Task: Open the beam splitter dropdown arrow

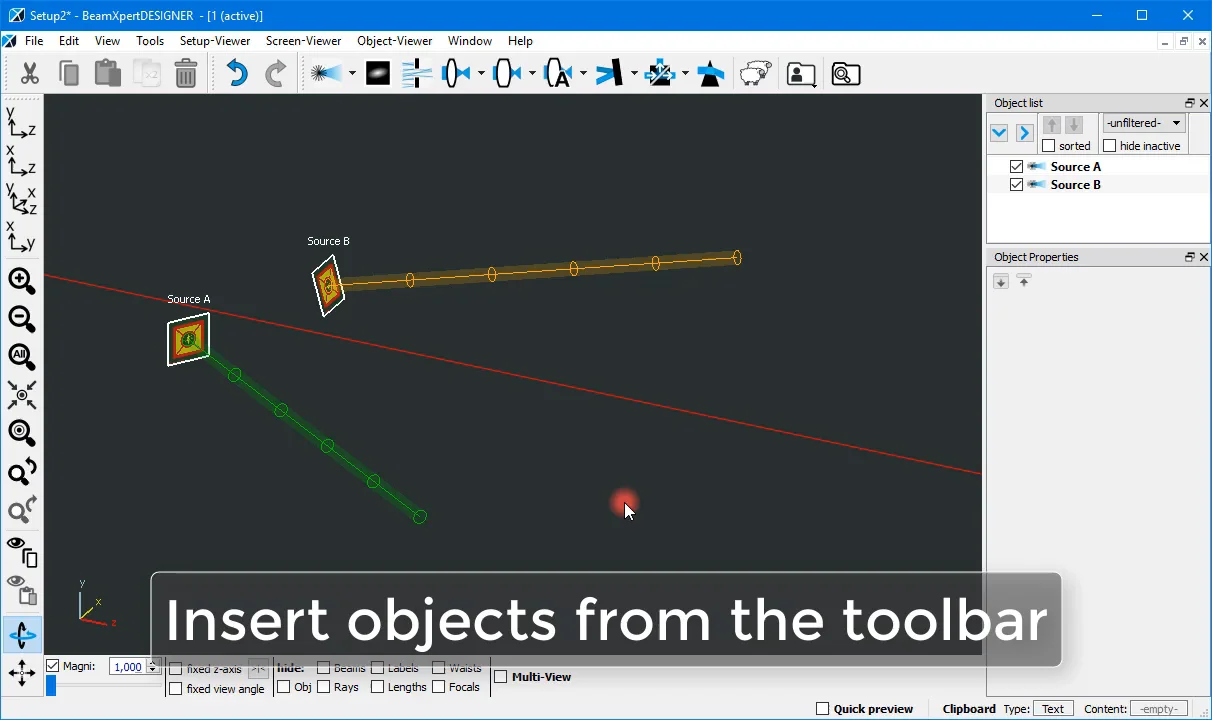Action: [685, 74]
